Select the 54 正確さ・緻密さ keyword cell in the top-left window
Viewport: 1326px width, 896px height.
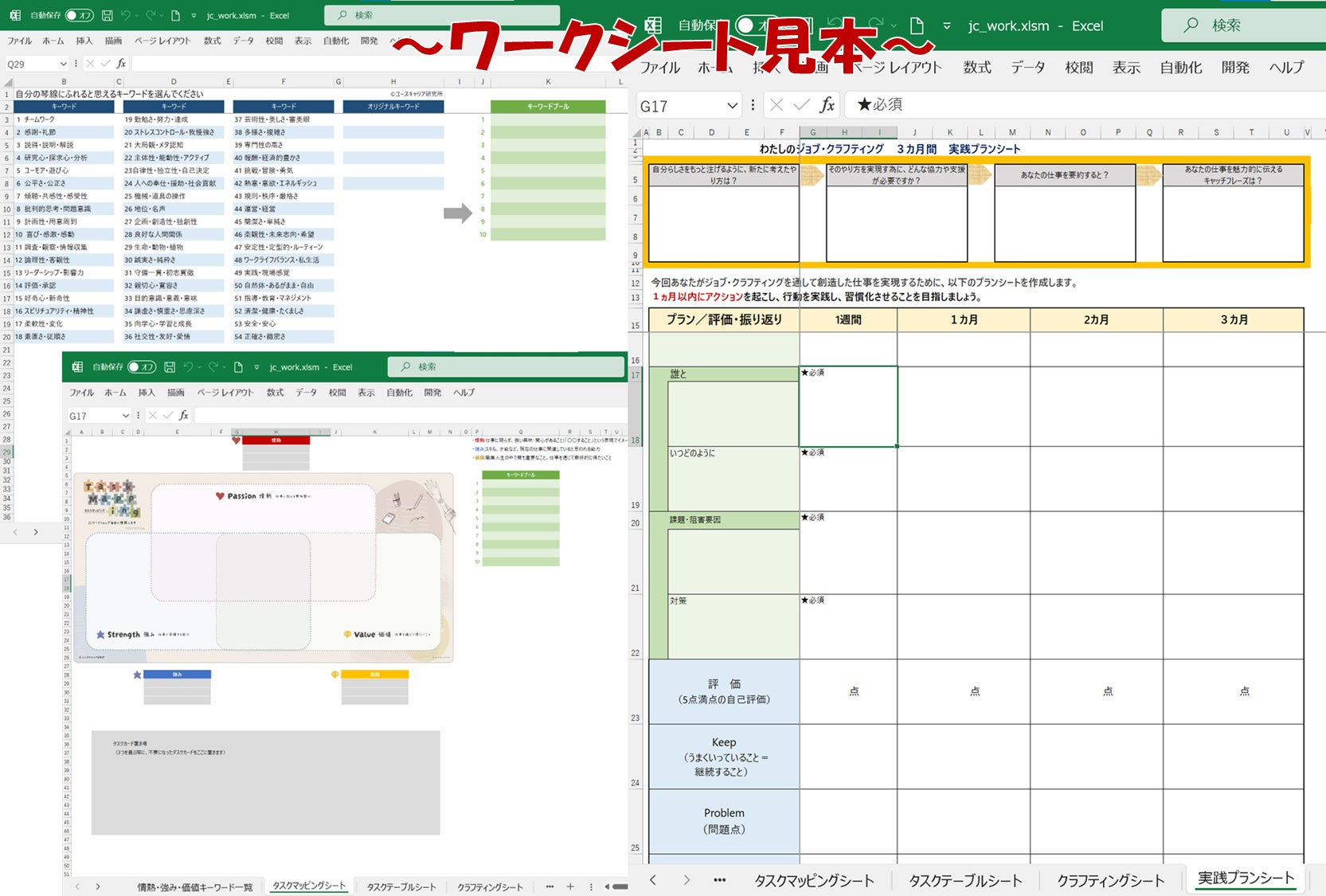(283, 337)
